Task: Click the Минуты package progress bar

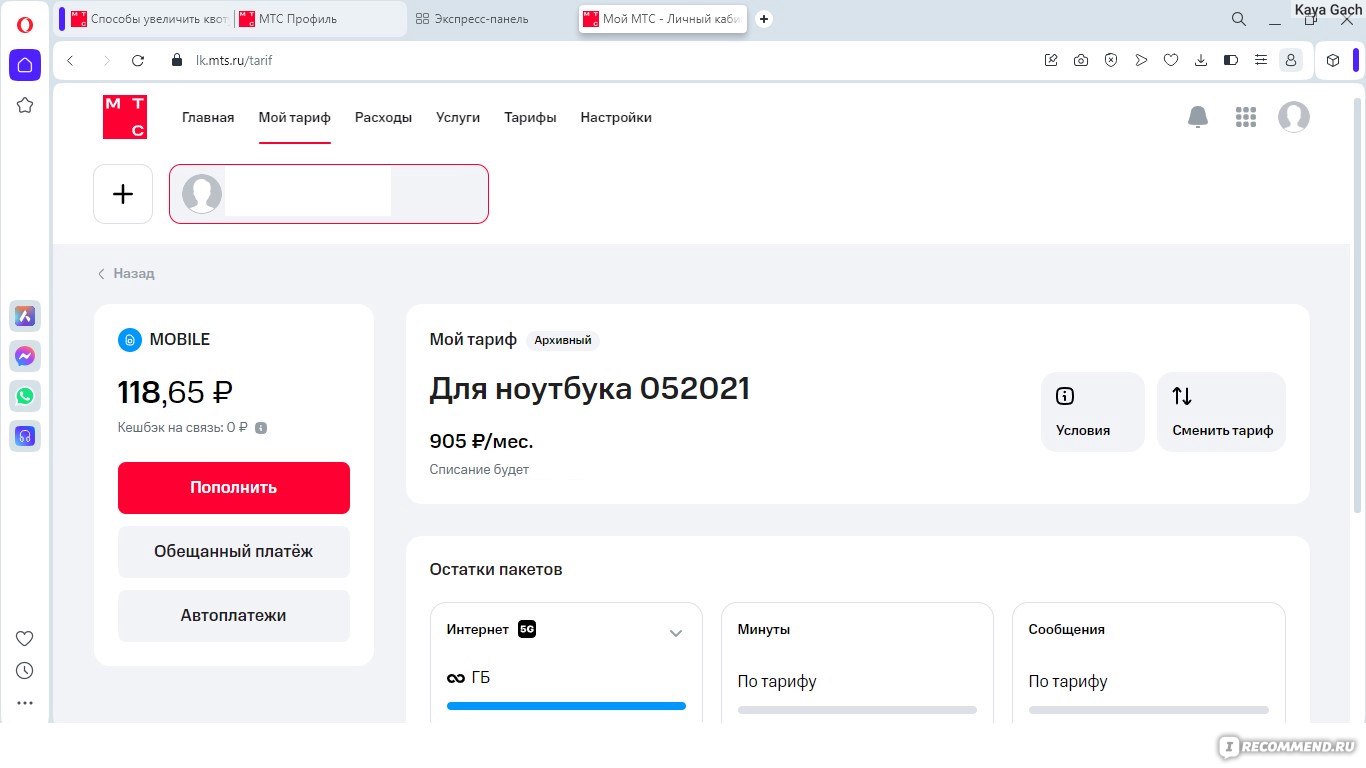Action: tap(857, 710)
